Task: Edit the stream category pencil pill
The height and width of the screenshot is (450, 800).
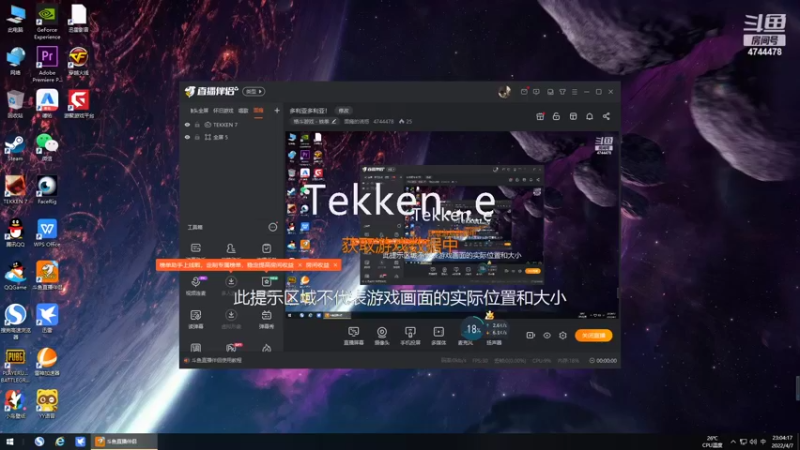Action: click(x=315, y=121)
